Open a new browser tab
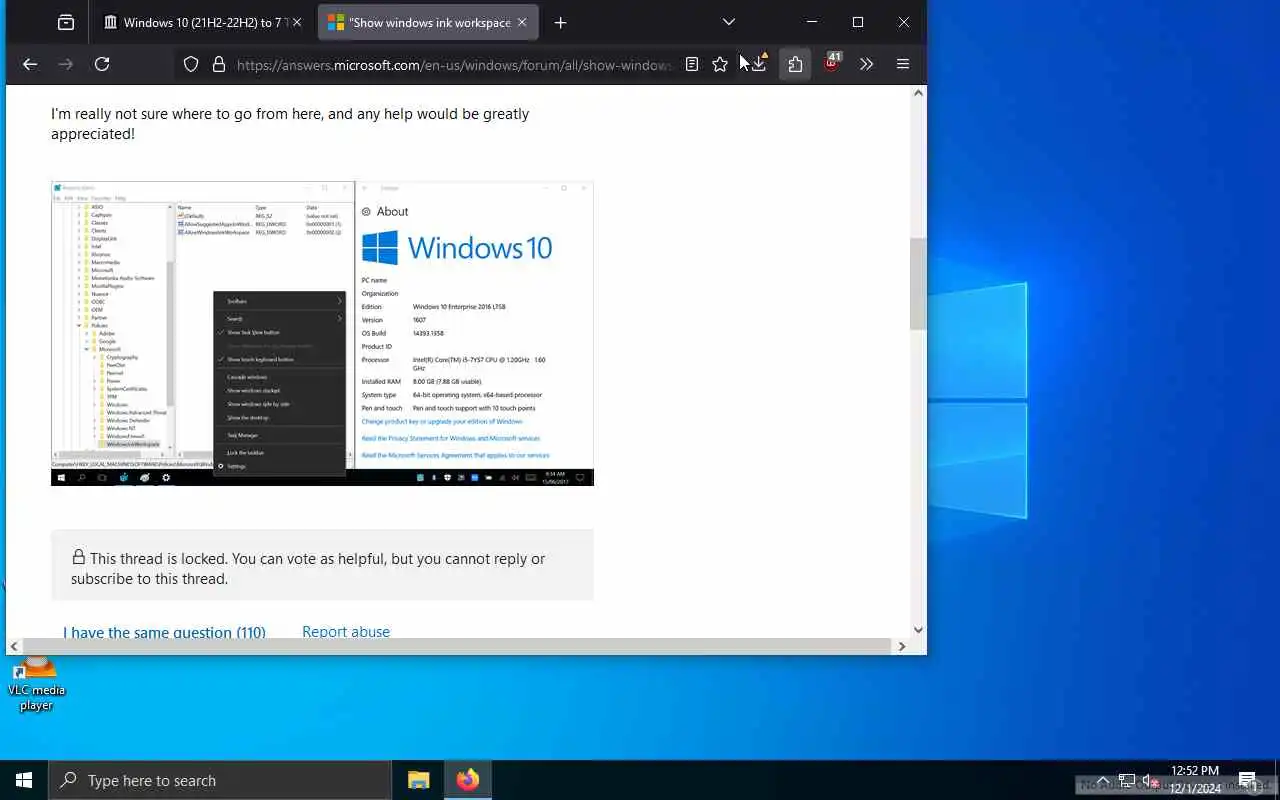The width and height of the screenshot is (1280, 800). pos(560,22)
